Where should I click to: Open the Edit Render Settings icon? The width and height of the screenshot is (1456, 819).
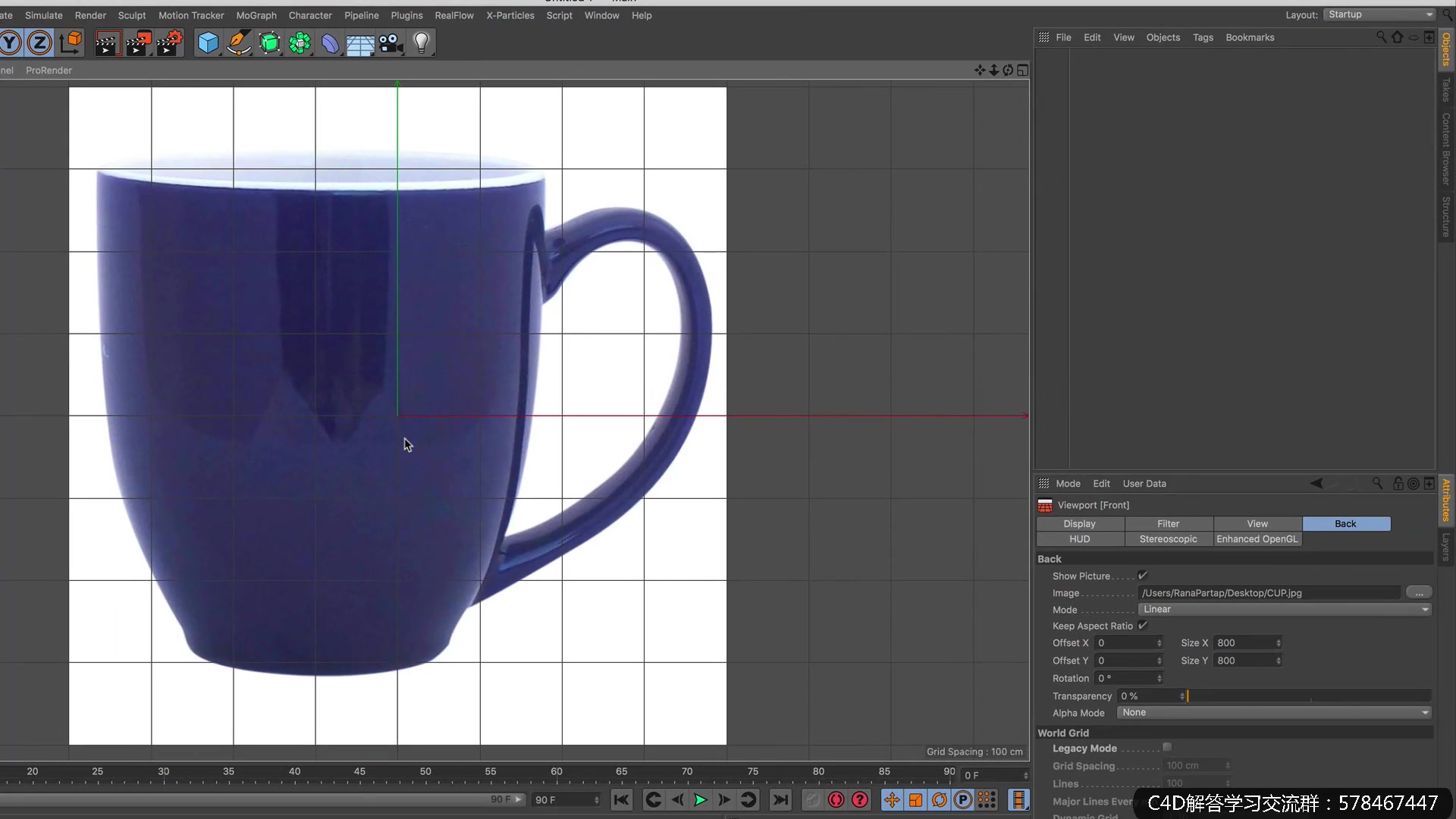(170, 43)
